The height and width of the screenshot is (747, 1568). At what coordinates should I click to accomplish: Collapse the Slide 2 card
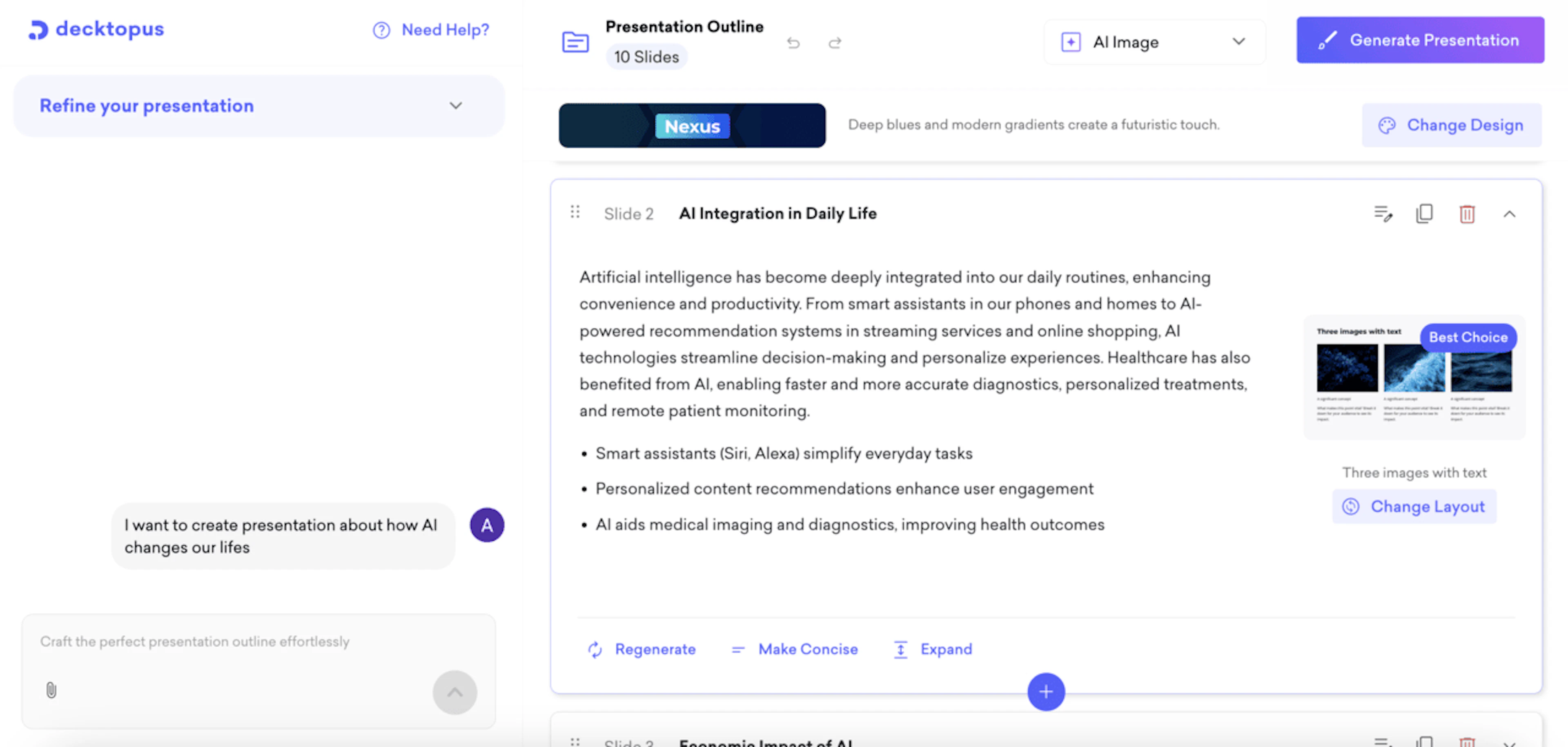1510,214
